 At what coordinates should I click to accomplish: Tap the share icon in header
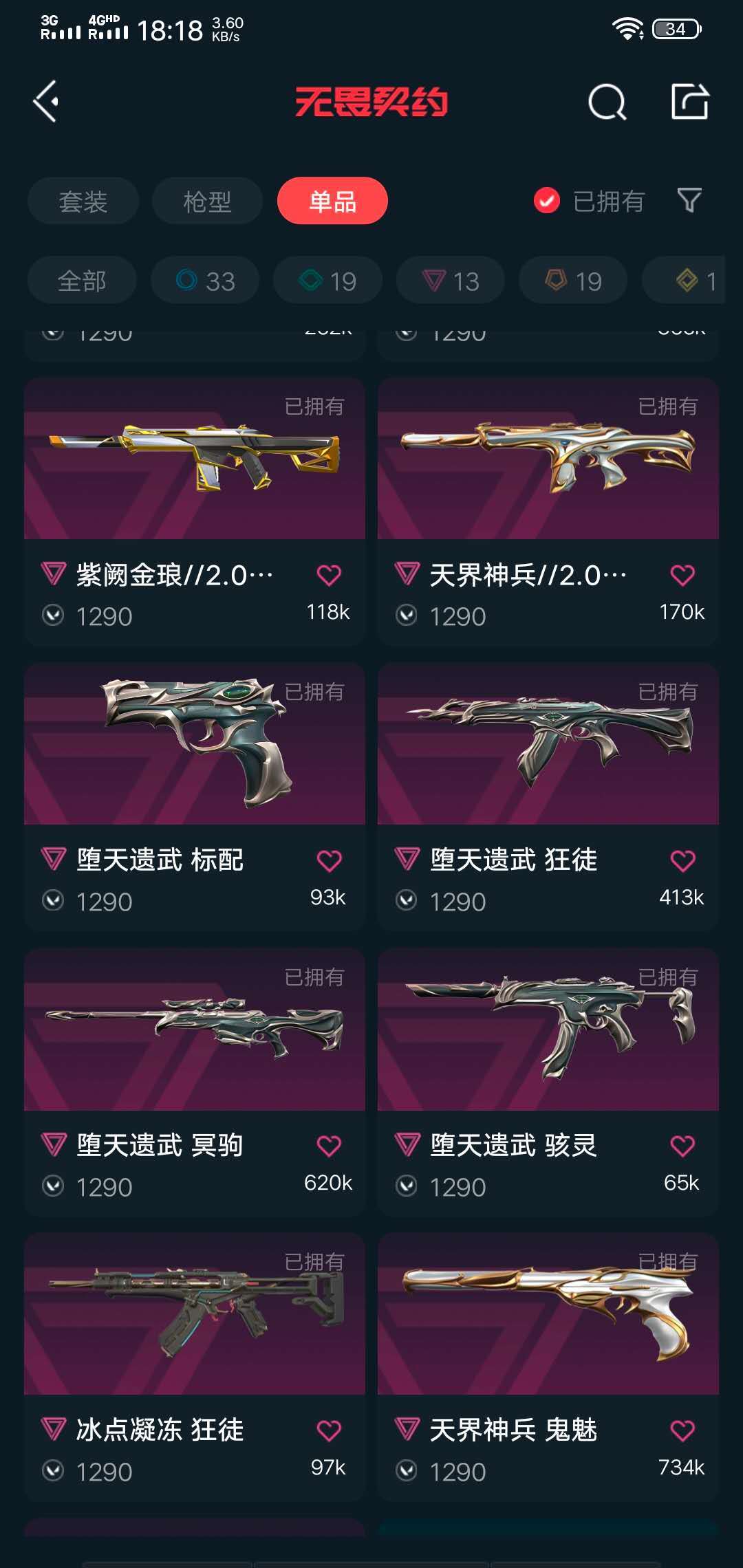690,102
